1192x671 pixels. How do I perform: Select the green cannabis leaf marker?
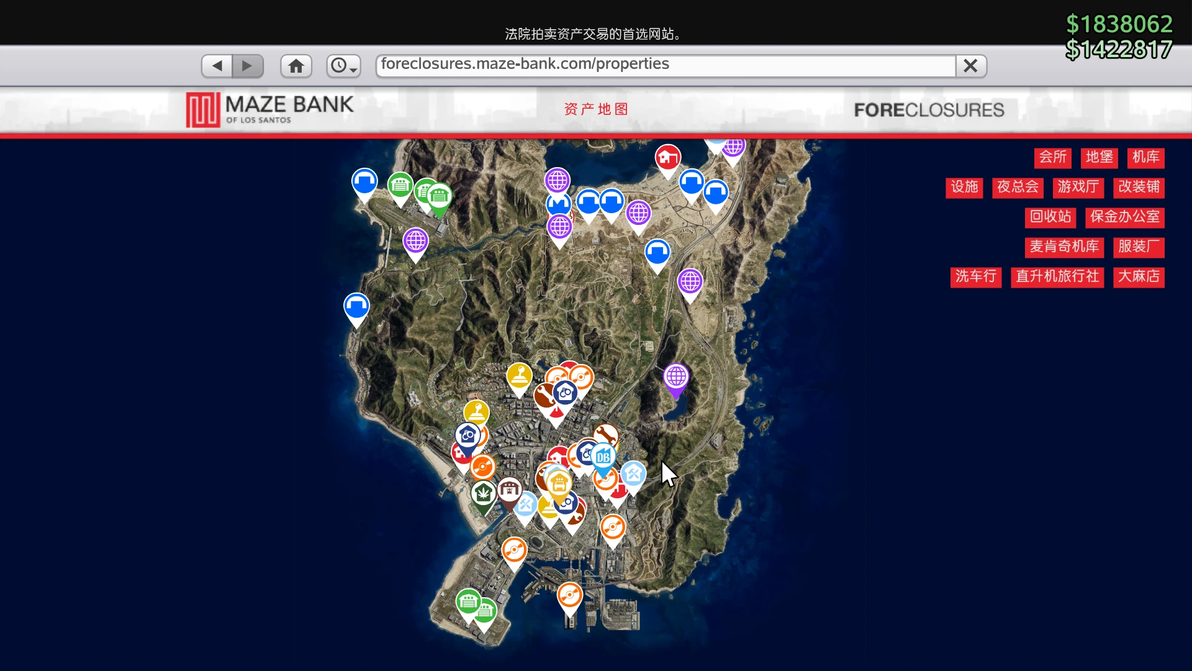point(483,495)
